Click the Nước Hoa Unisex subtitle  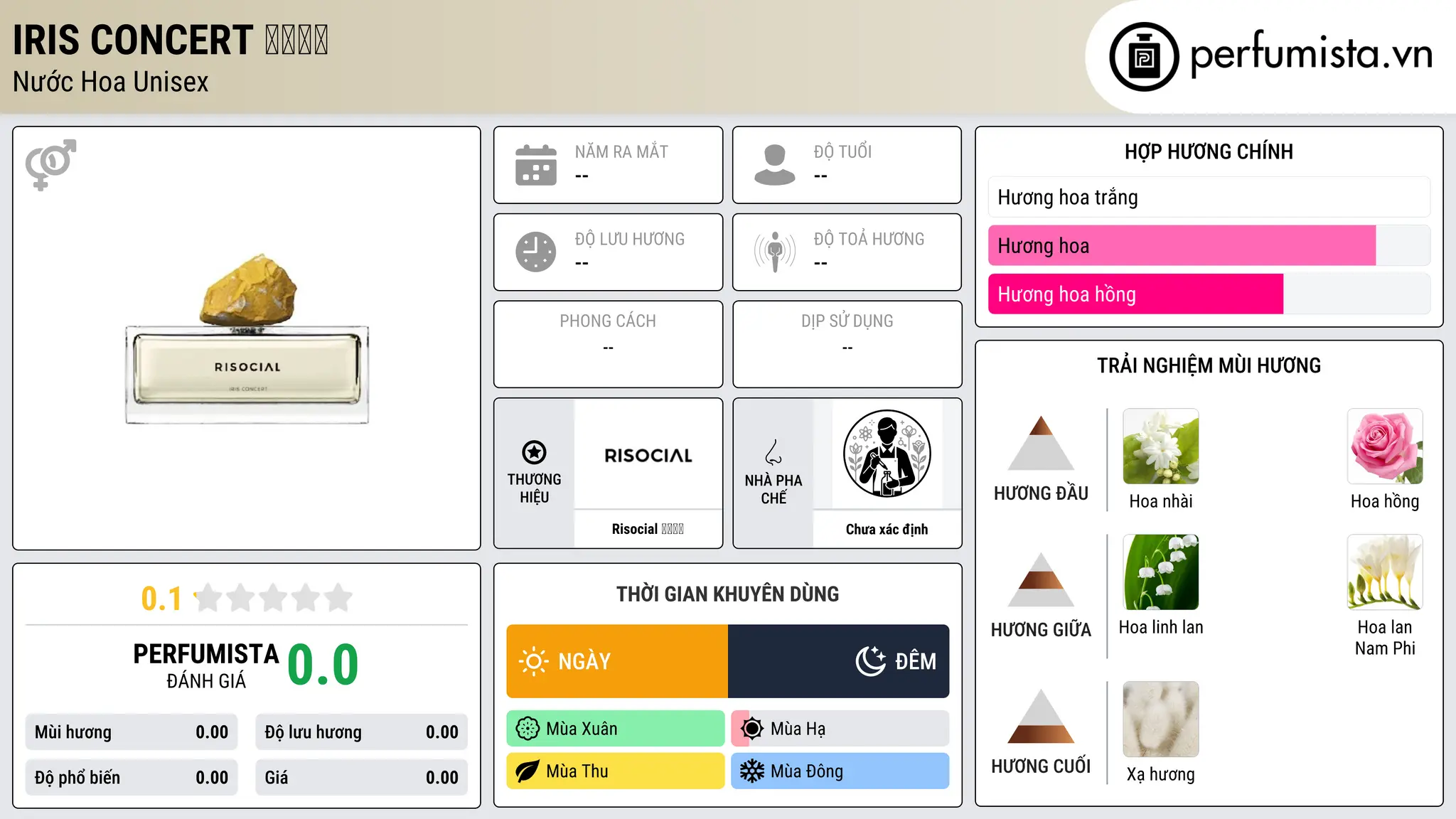click(111, 82)
